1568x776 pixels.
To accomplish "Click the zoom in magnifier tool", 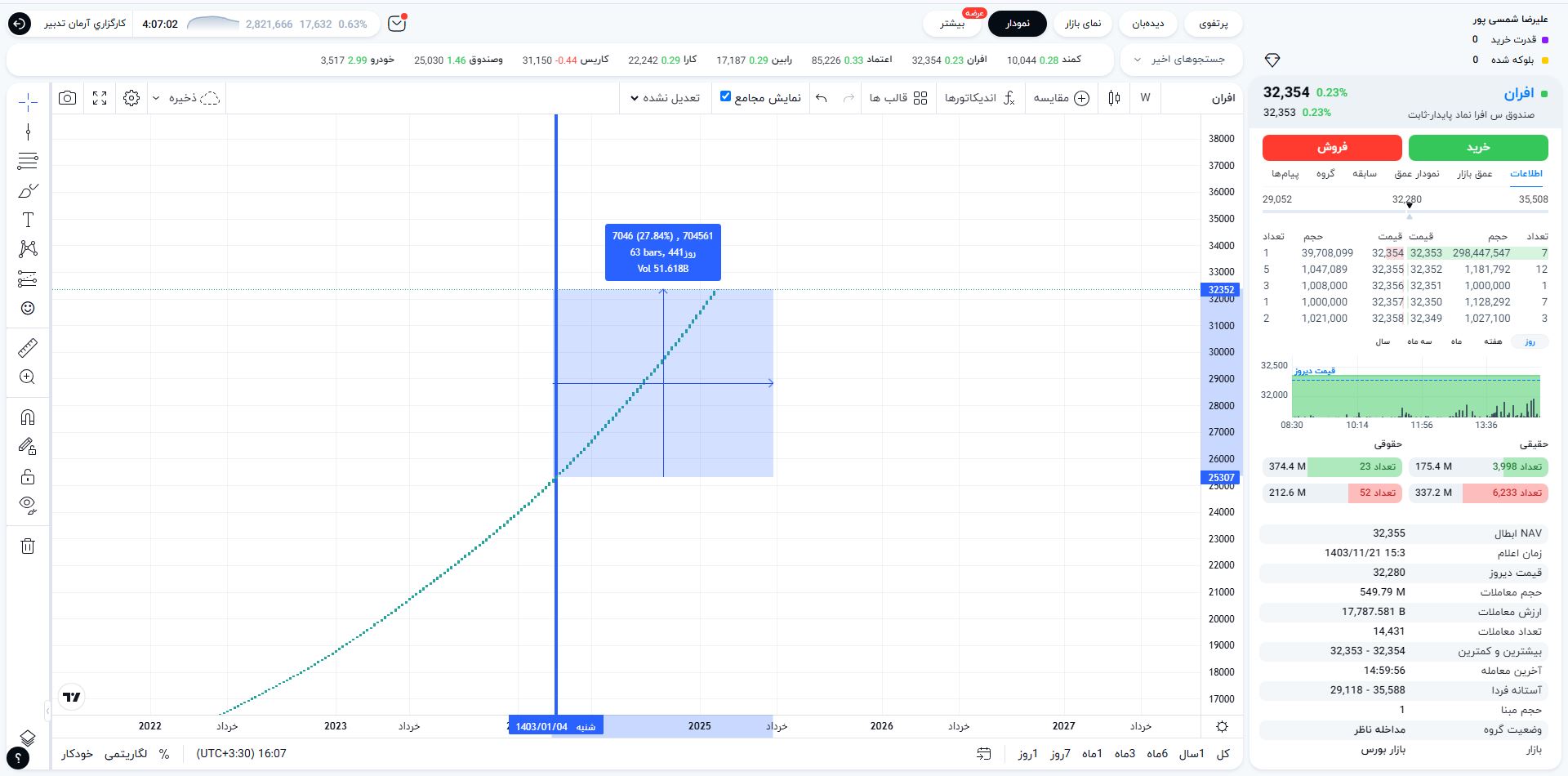I will [x=28, y=377].
